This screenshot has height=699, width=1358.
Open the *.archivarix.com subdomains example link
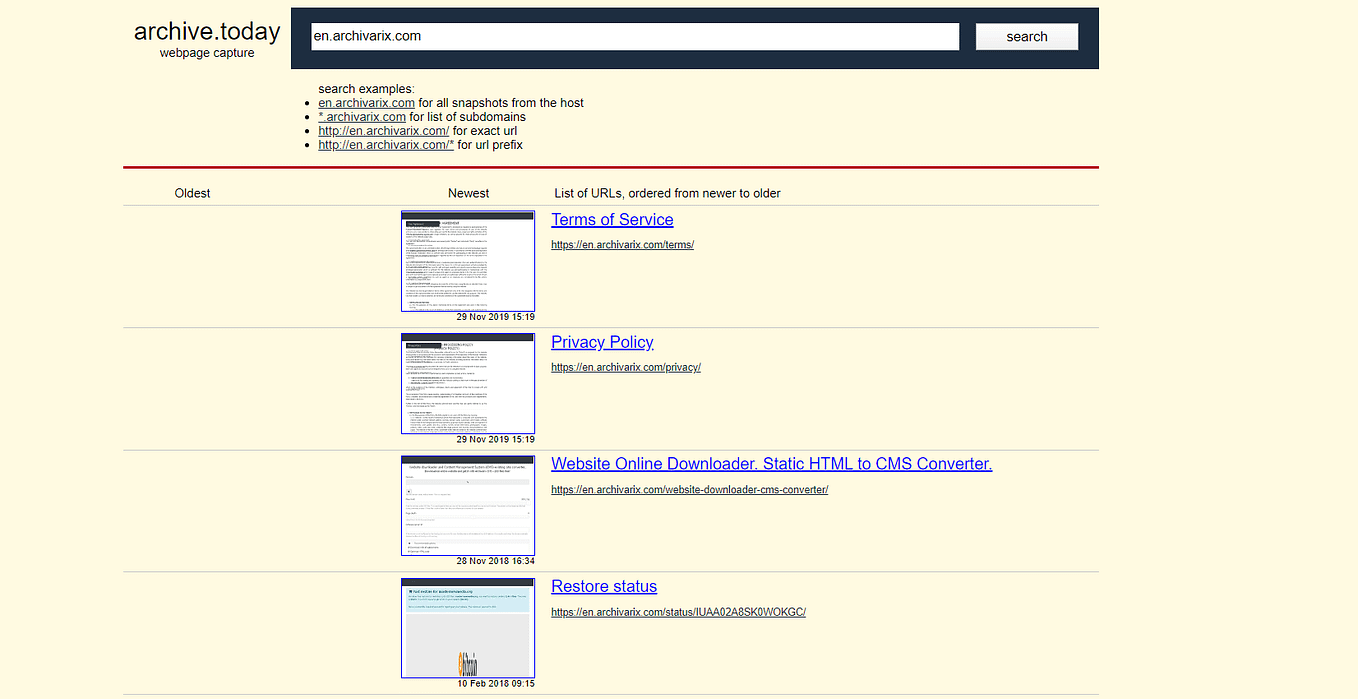(362, 117)
